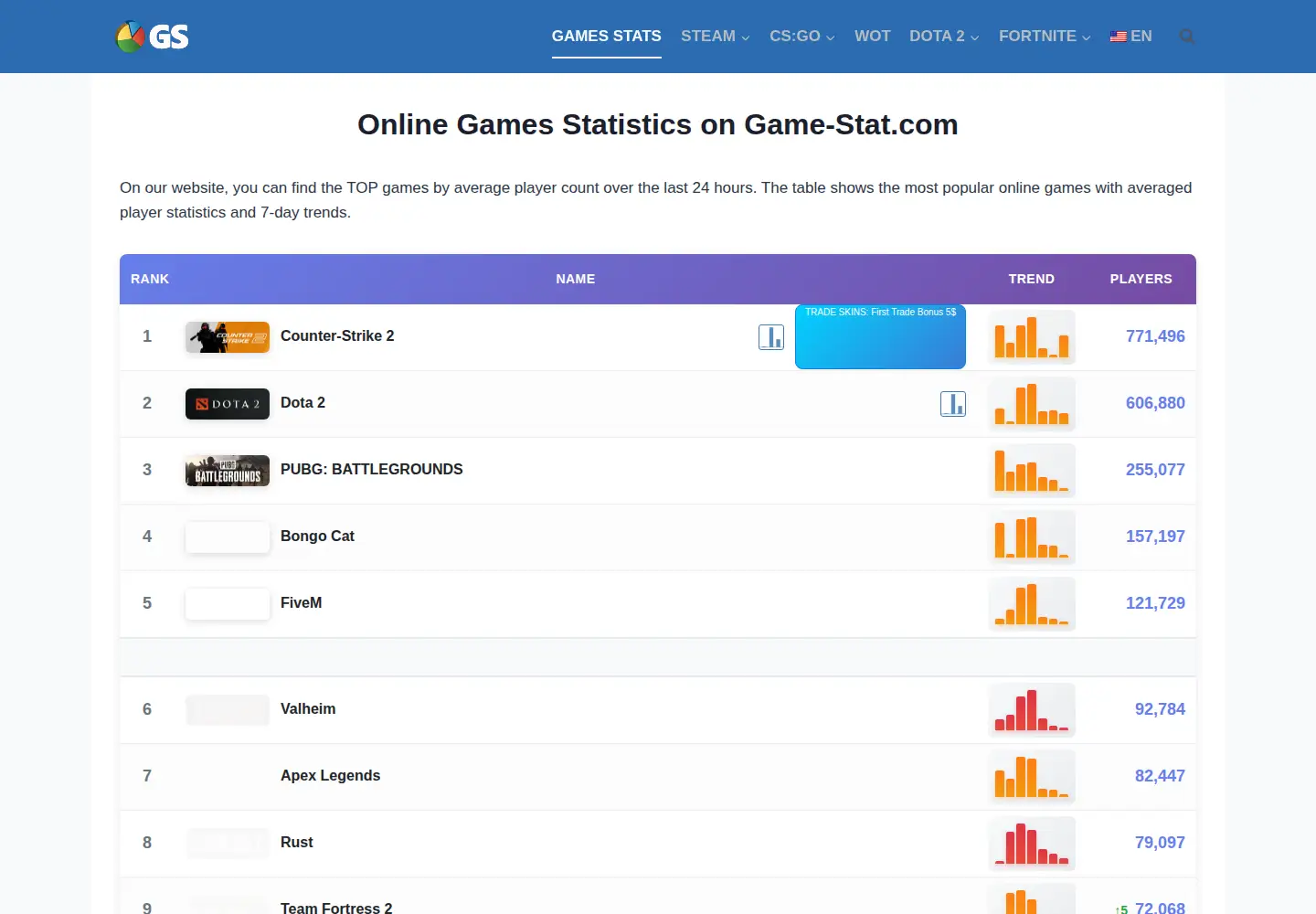Open the Dota 2 game link
This screenshot has height=914, width=1316.
pyautogui.click(x=302, y=403)
